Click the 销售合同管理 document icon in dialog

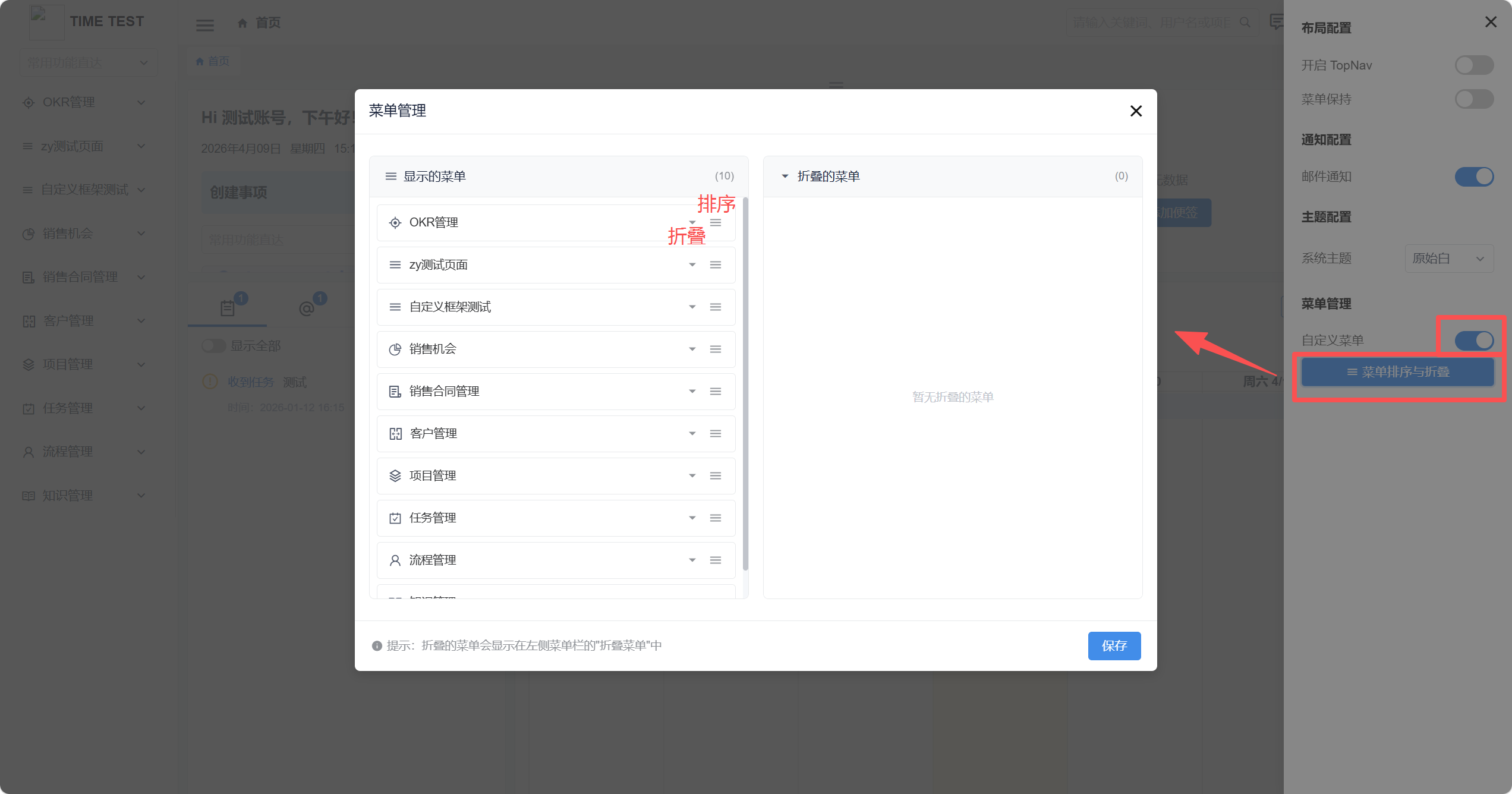point(395,391)
